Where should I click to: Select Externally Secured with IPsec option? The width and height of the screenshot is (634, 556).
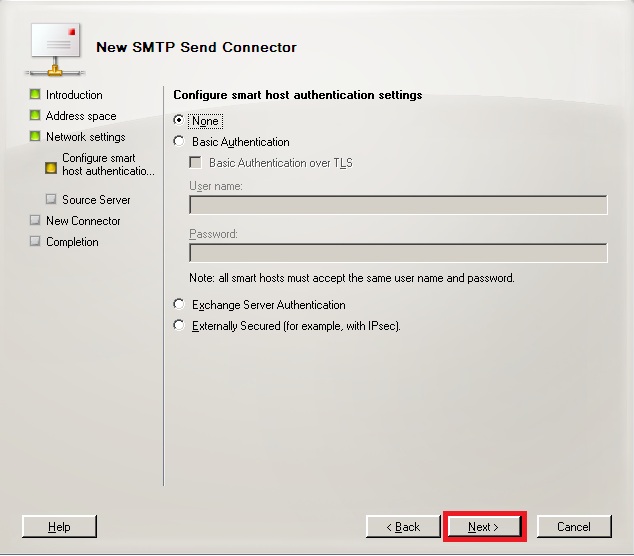pos(179,326)
